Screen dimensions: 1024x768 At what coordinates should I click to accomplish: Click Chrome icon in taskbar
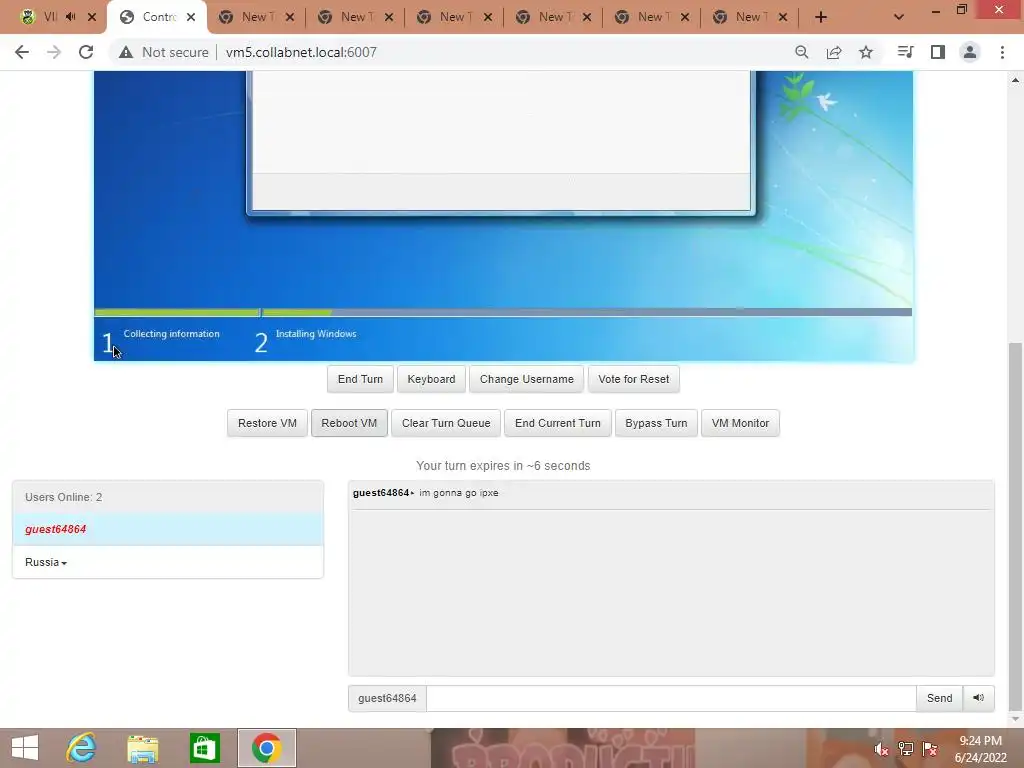pos(266,748)
